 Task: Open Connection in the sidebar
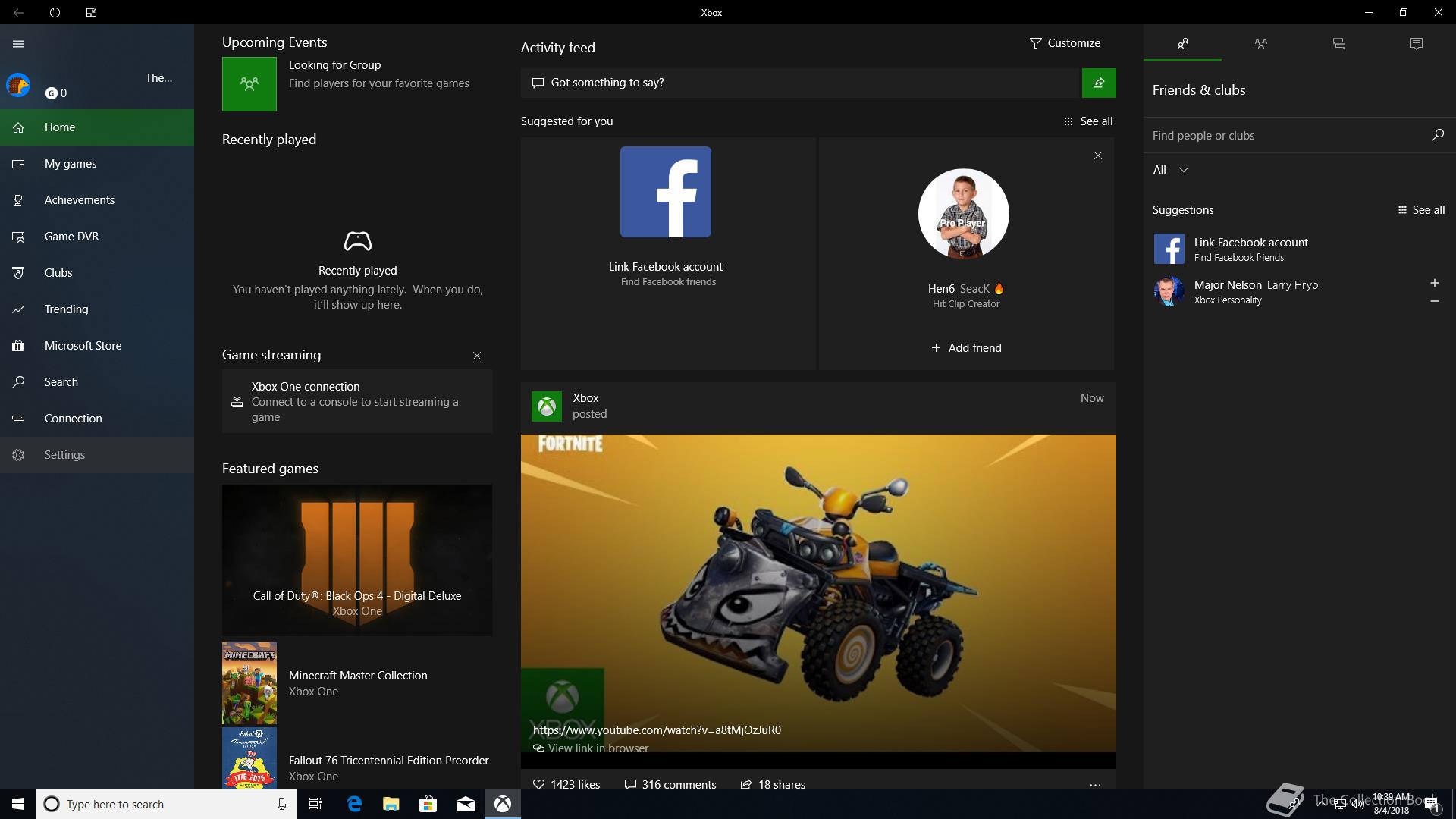(x=97, y=419)
